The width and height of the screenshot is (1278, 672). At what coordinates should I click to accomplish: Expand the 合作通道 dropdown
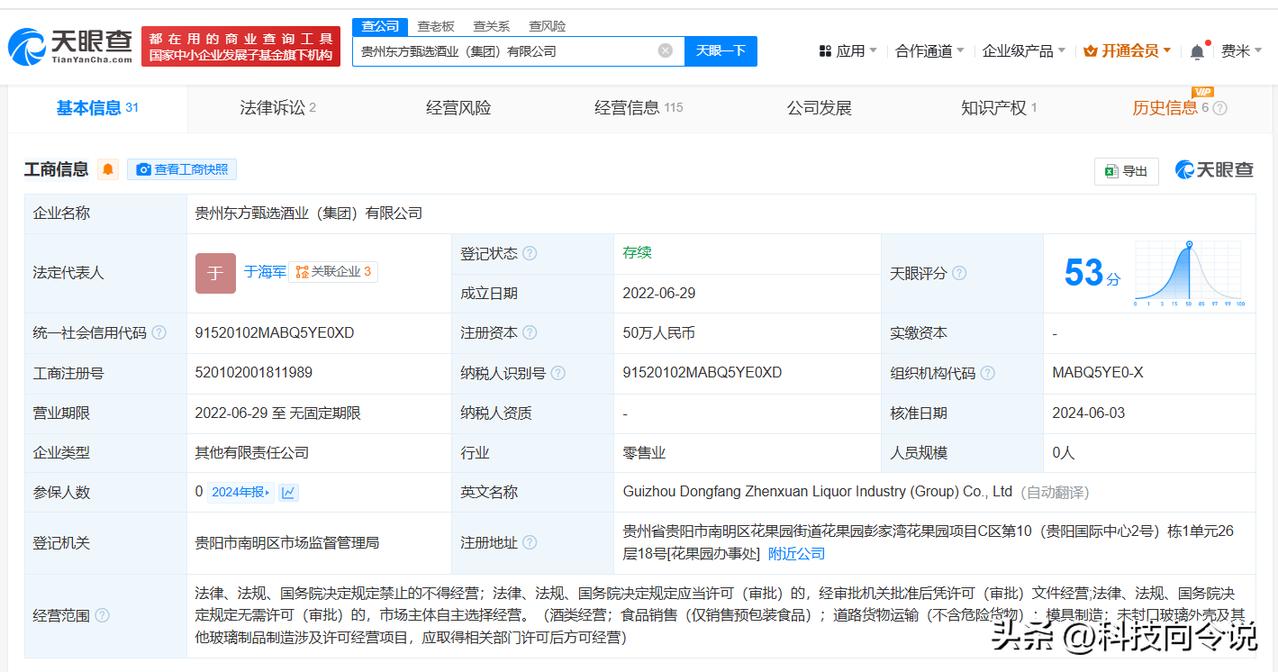click(x=930, y=51)
